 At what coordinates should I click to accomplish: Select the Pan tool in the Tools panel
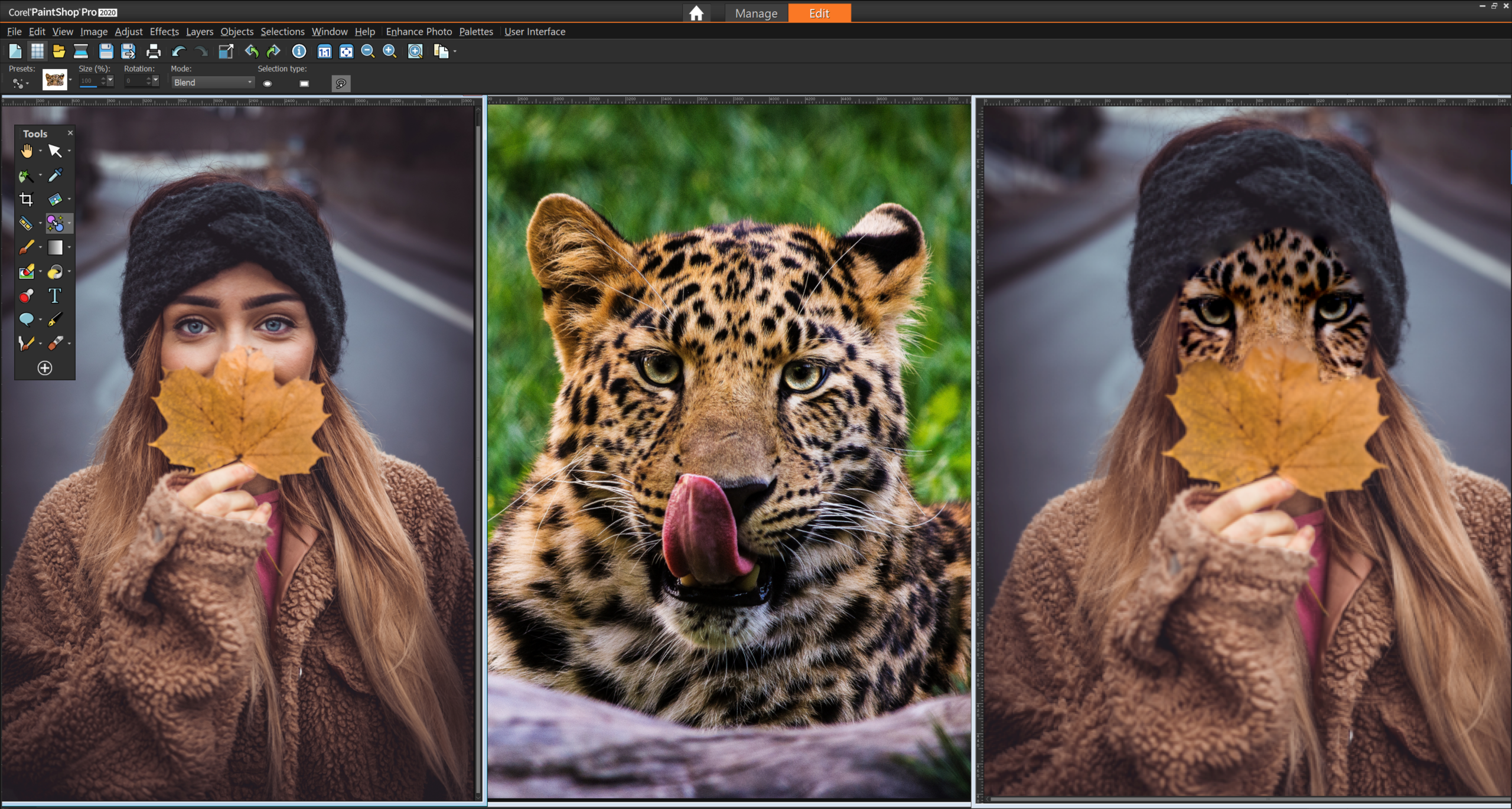point(27,151)
